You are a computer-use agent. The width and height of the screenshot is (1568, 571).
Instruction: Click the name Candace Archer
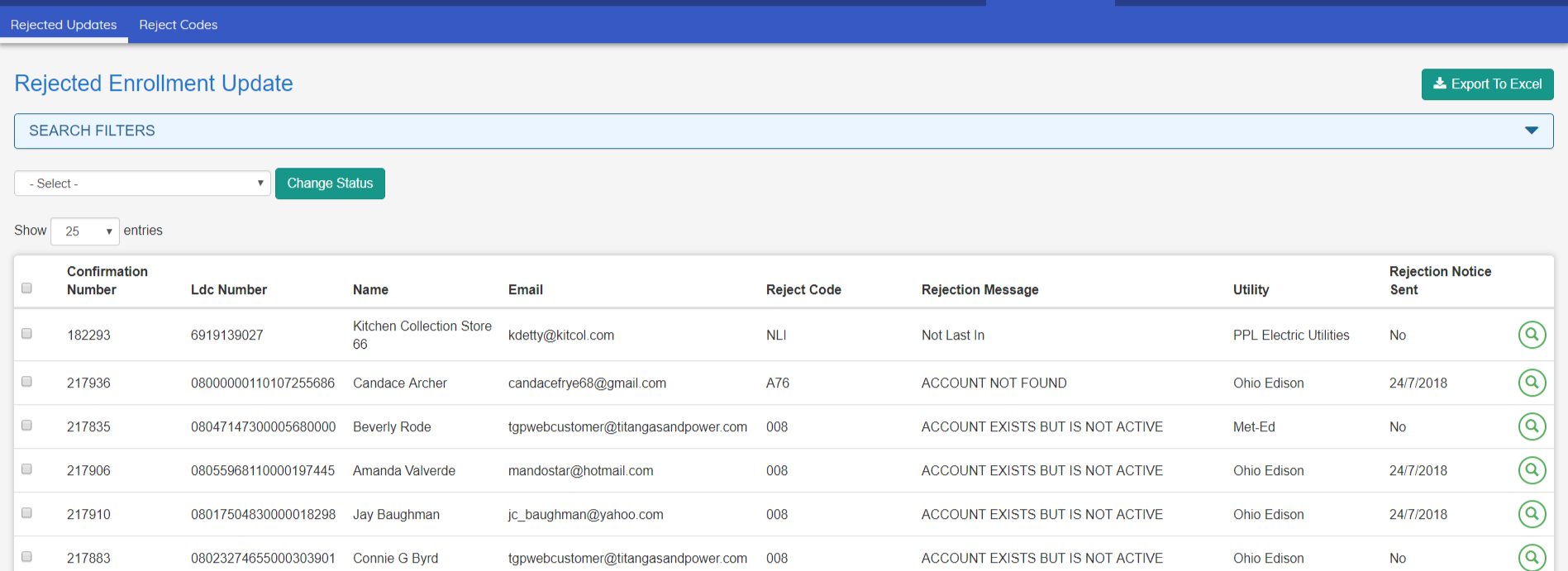click(x=400, y=383)
